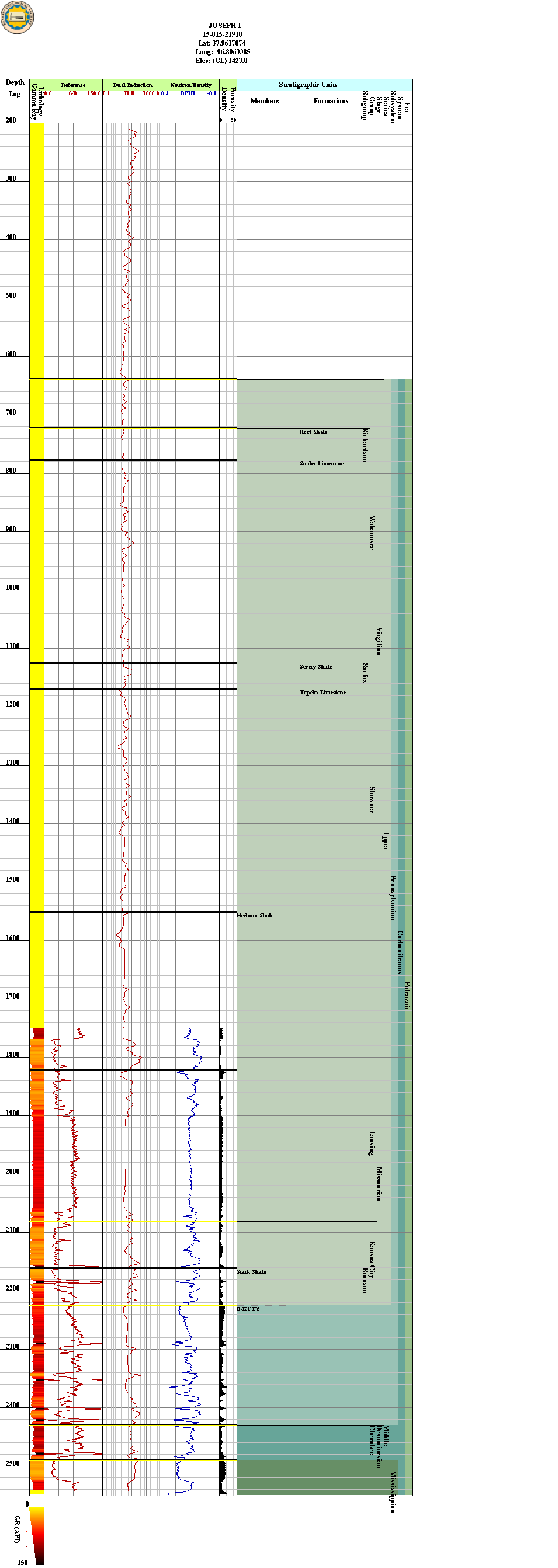Select the Virgilian stage label

(x=379, y=641)
